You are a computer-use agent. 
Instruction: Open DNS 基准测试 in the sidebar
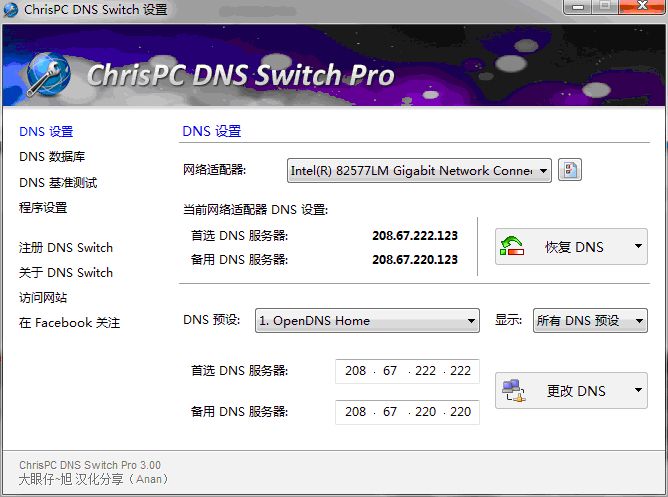(58, 183)
